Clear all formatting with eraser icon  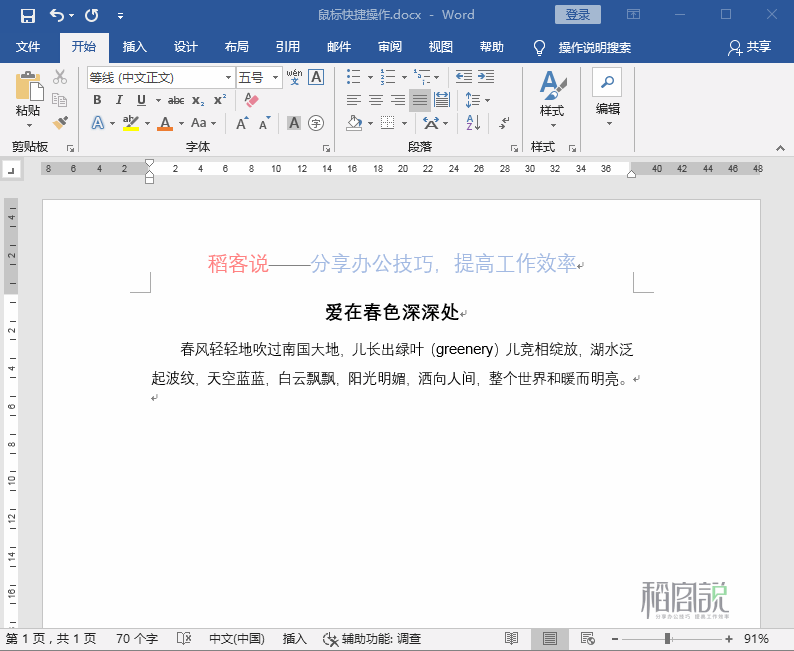251,100
